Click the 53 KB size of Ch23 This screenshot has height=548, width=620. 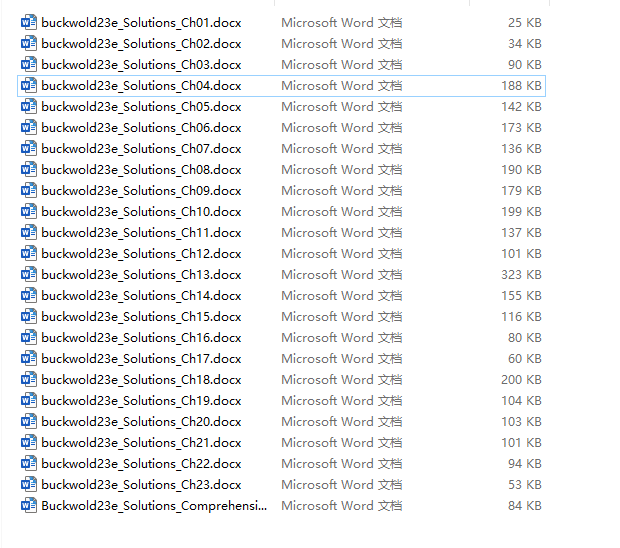coord(525,484)
